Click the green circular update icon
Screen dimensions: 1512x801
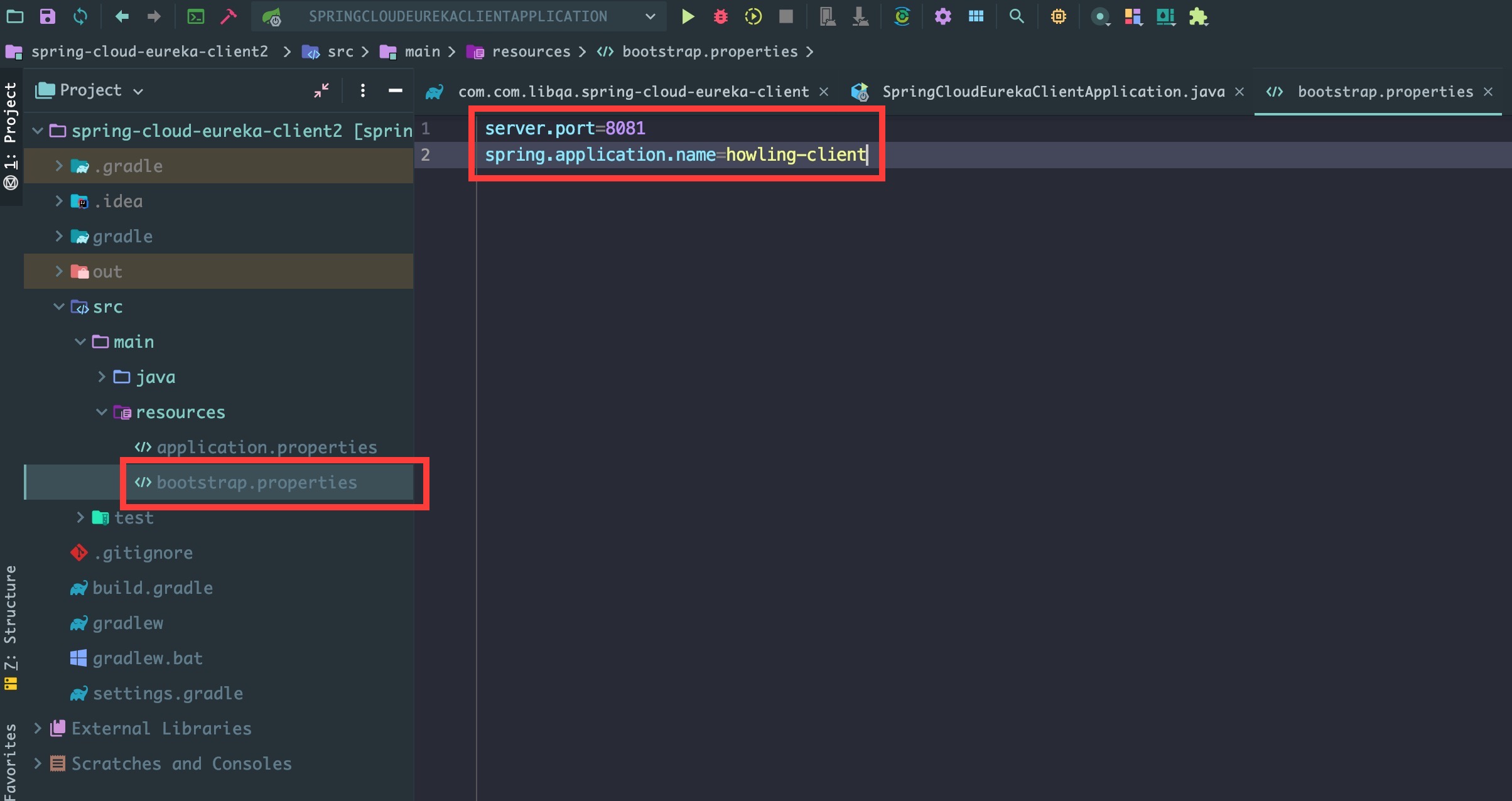[902, 16]
